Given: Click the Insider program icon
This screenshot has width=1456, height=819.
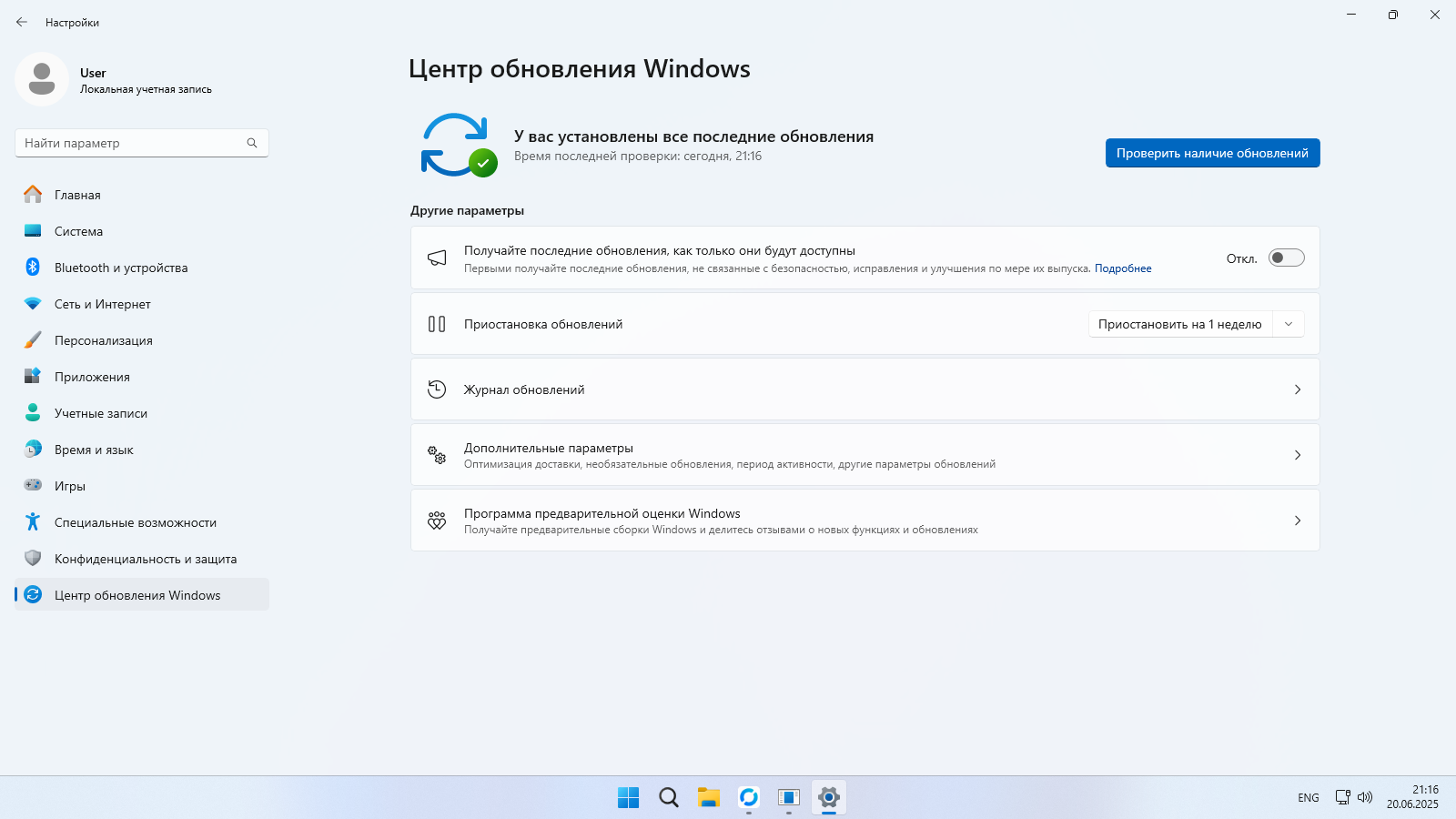Looking at the screenshot, I should pyautogui.click(x=437, y=521).
